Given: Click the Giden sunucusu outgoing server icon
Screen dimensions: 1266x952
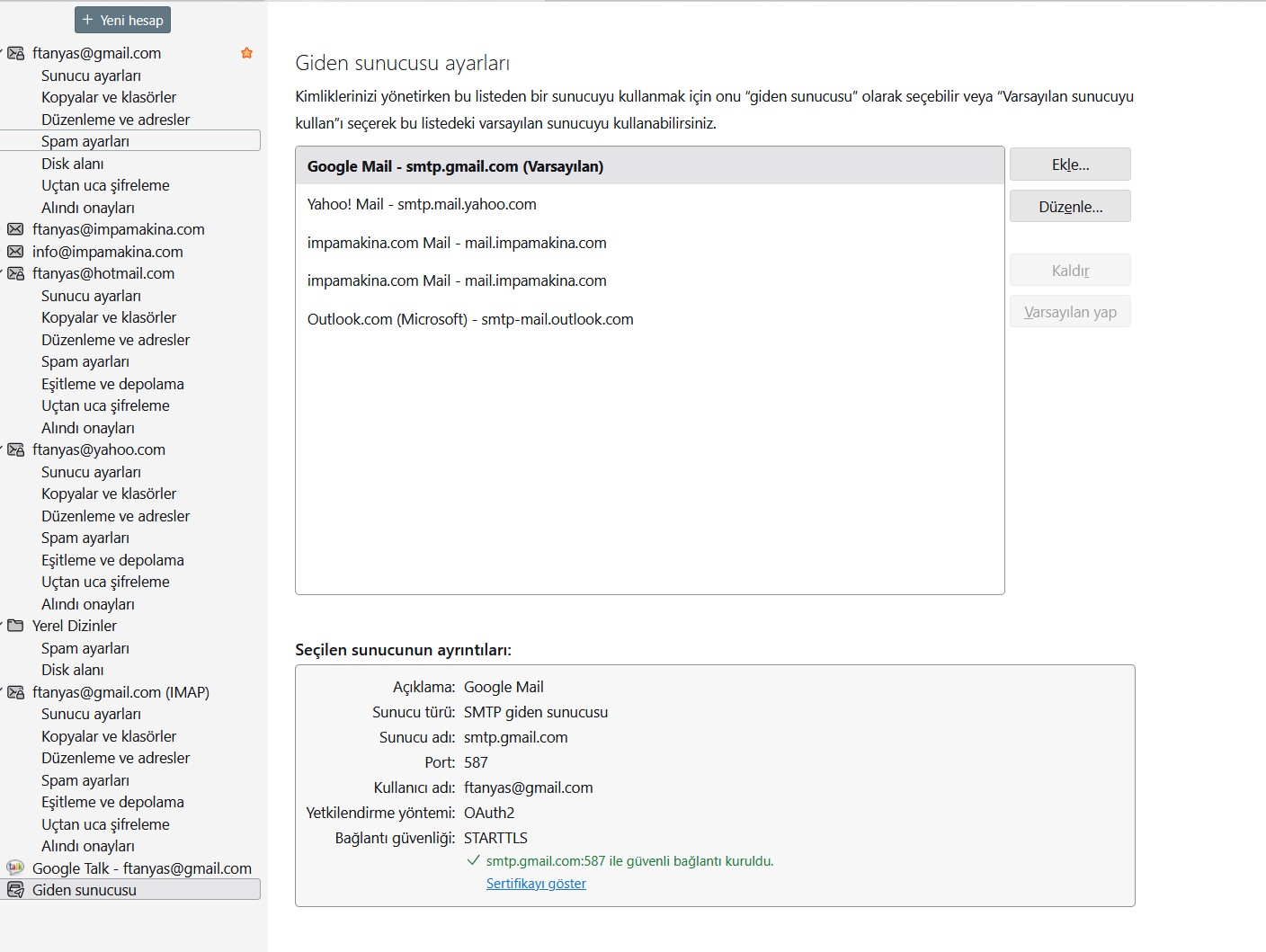Looking at the screenshot, I should point(15,890).
